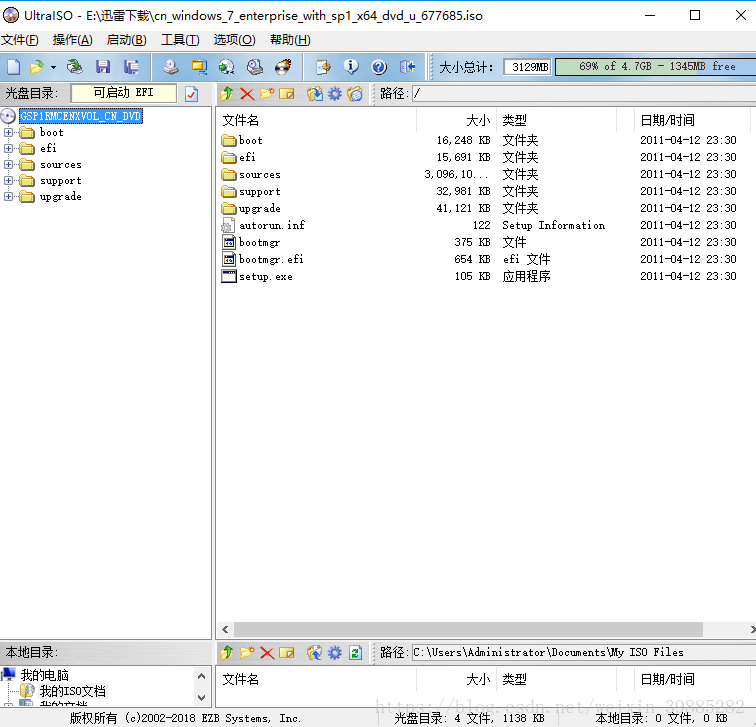
Task: Click the 大小 column header in image list
Action: click(457, 120)
